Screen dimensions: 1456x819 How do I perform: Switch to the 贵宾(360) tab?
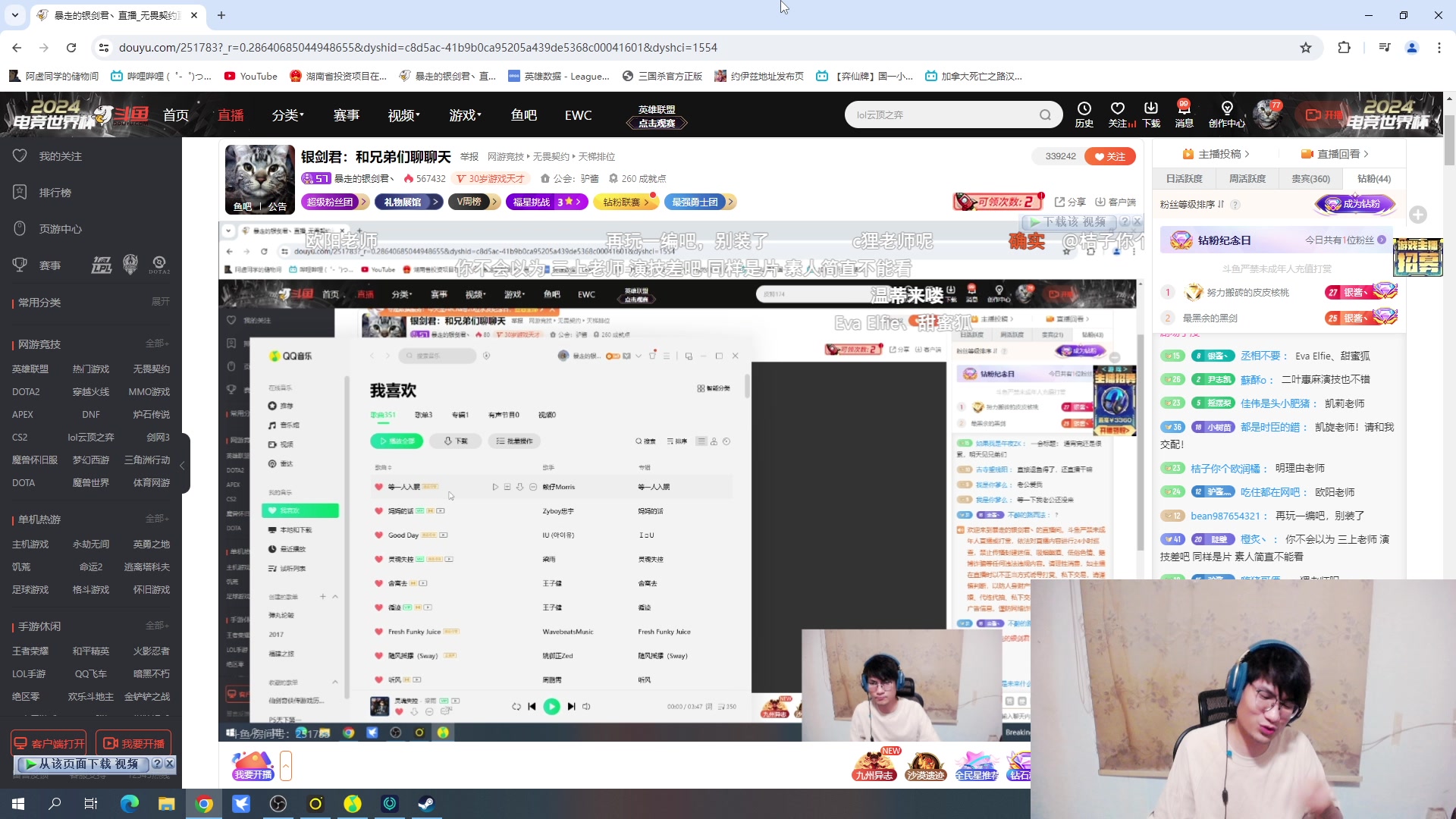click(1312, 178)
